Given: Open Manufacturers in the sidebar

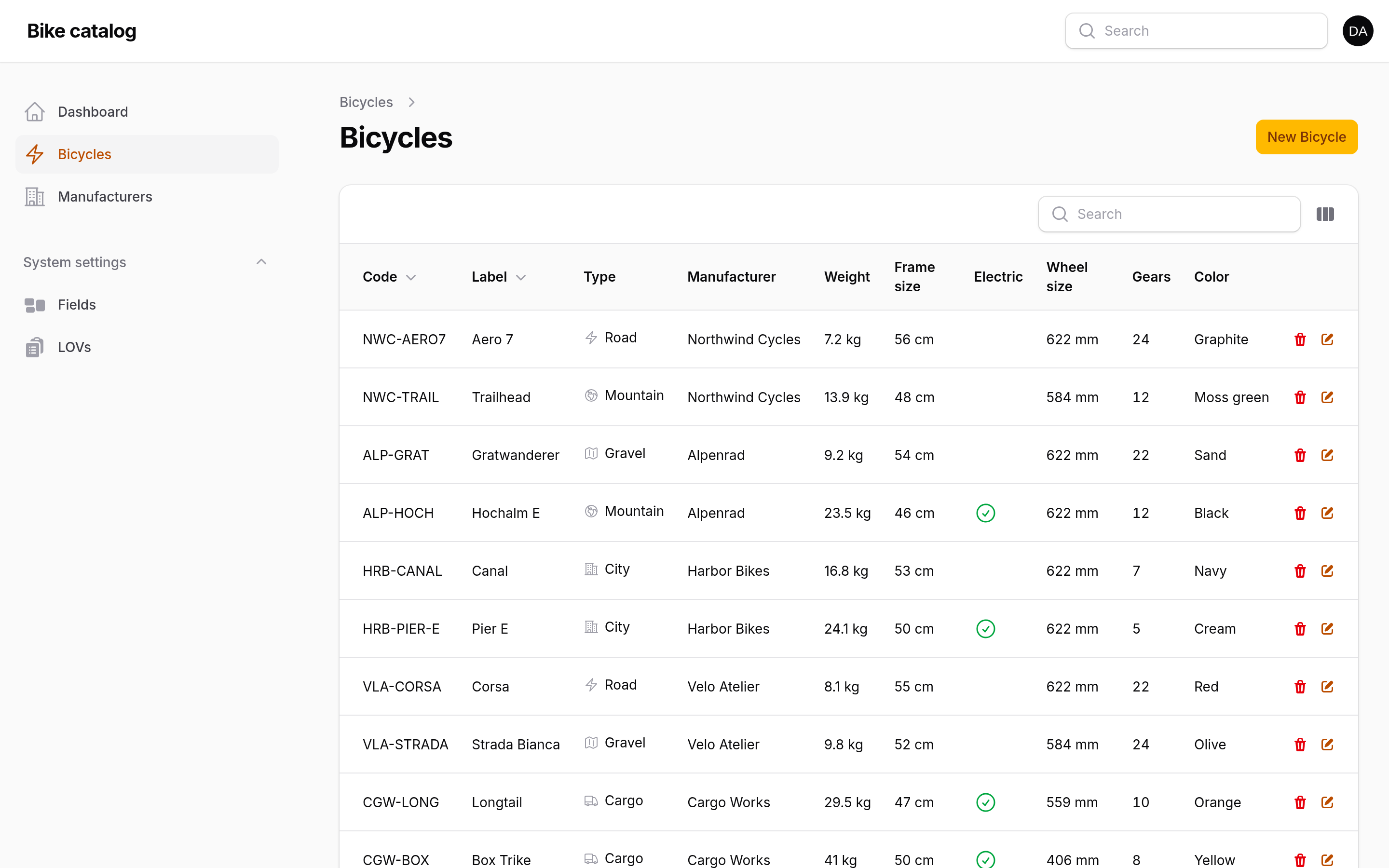Looking at the screenshot, I should (x=147, y=197).
